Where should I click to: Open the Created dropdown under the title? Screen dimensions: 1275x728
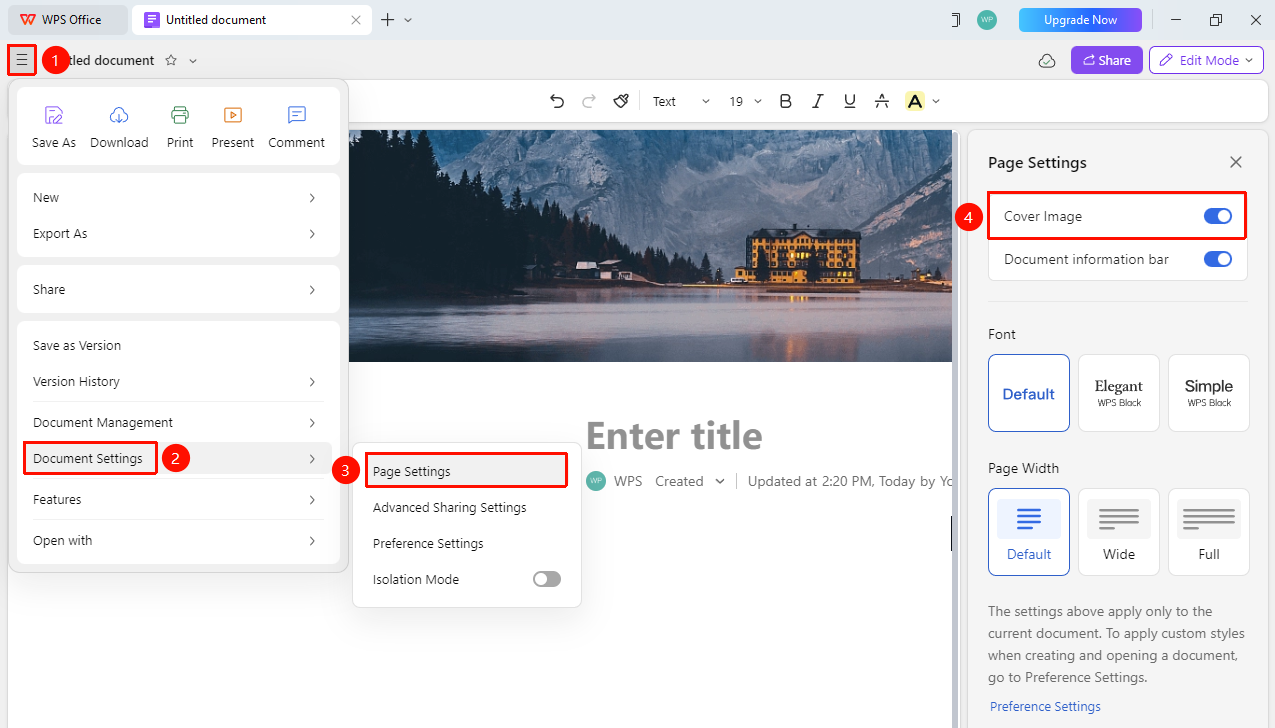[690, 481]
